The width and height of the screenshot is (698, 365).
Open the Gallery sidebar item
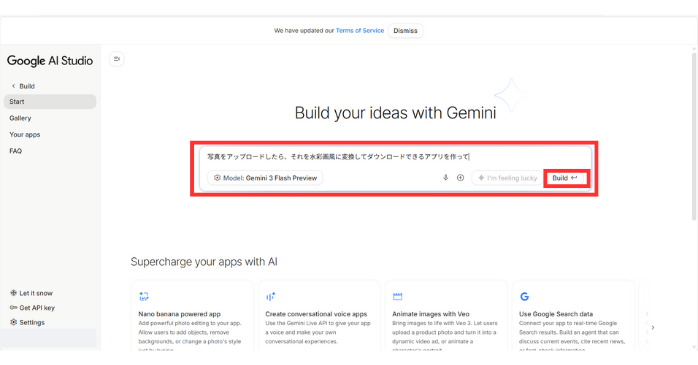(20, 118)
